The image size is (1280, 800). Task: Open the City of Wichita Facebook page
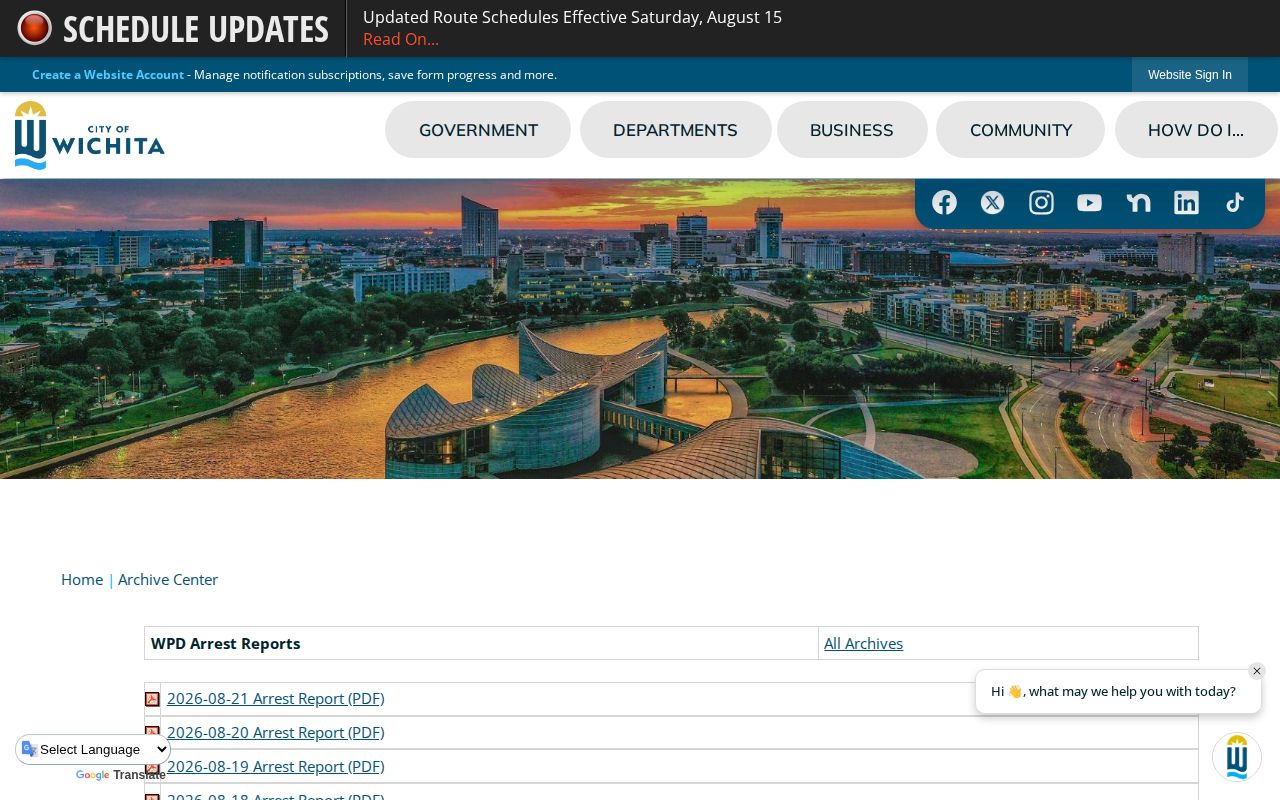point(944,203)
